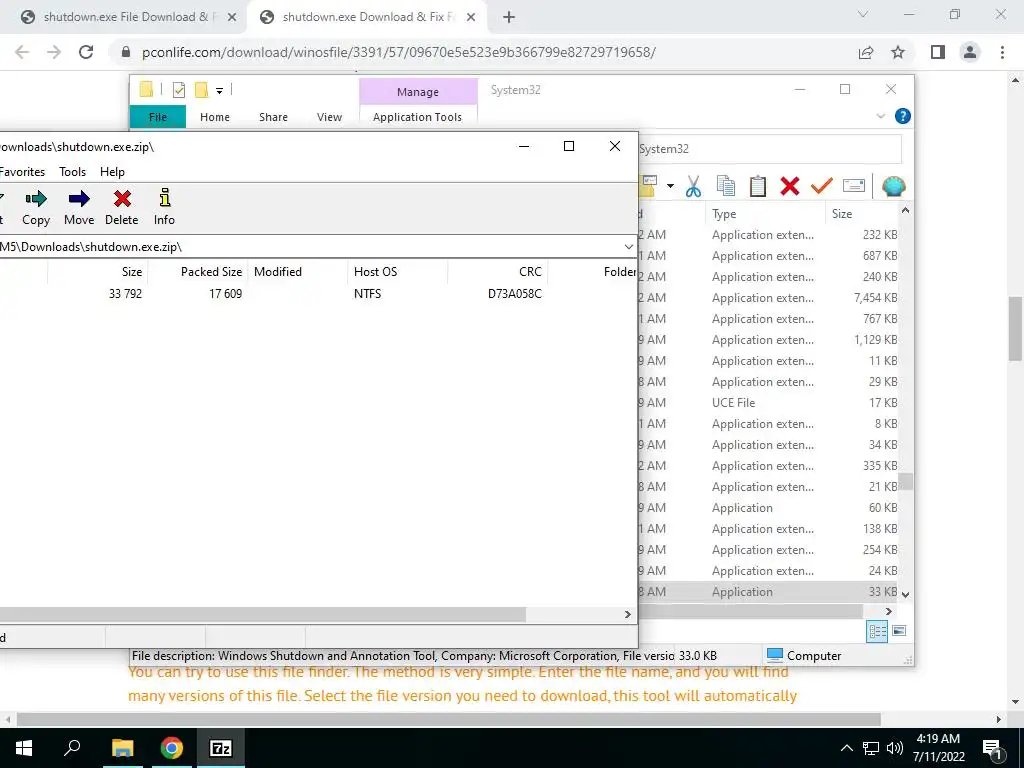Open taskbar Search magnifier
The height and width of the screenshot is (768, 1024).
click(72, 748)
